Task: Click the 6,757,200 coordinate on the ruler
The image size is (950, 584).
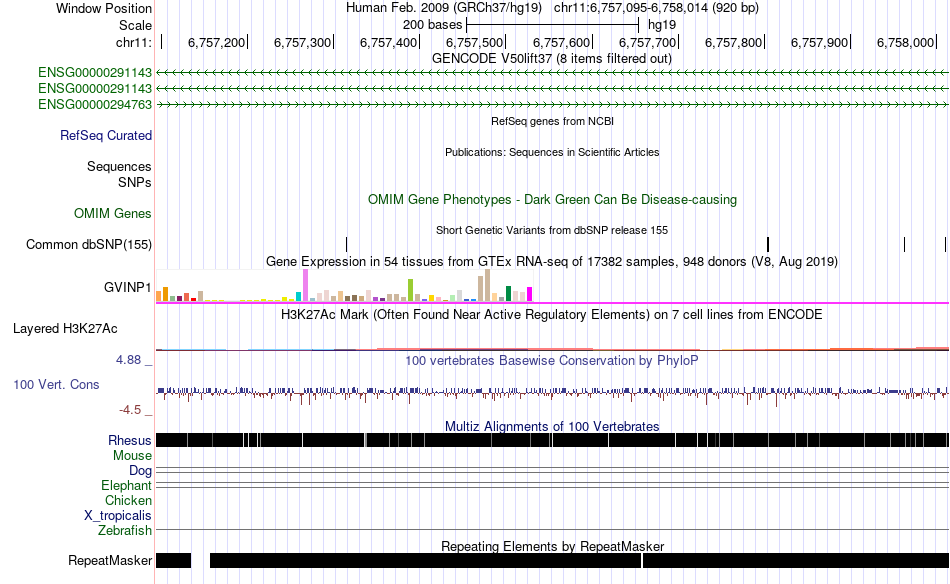Action: coord(216,42)
